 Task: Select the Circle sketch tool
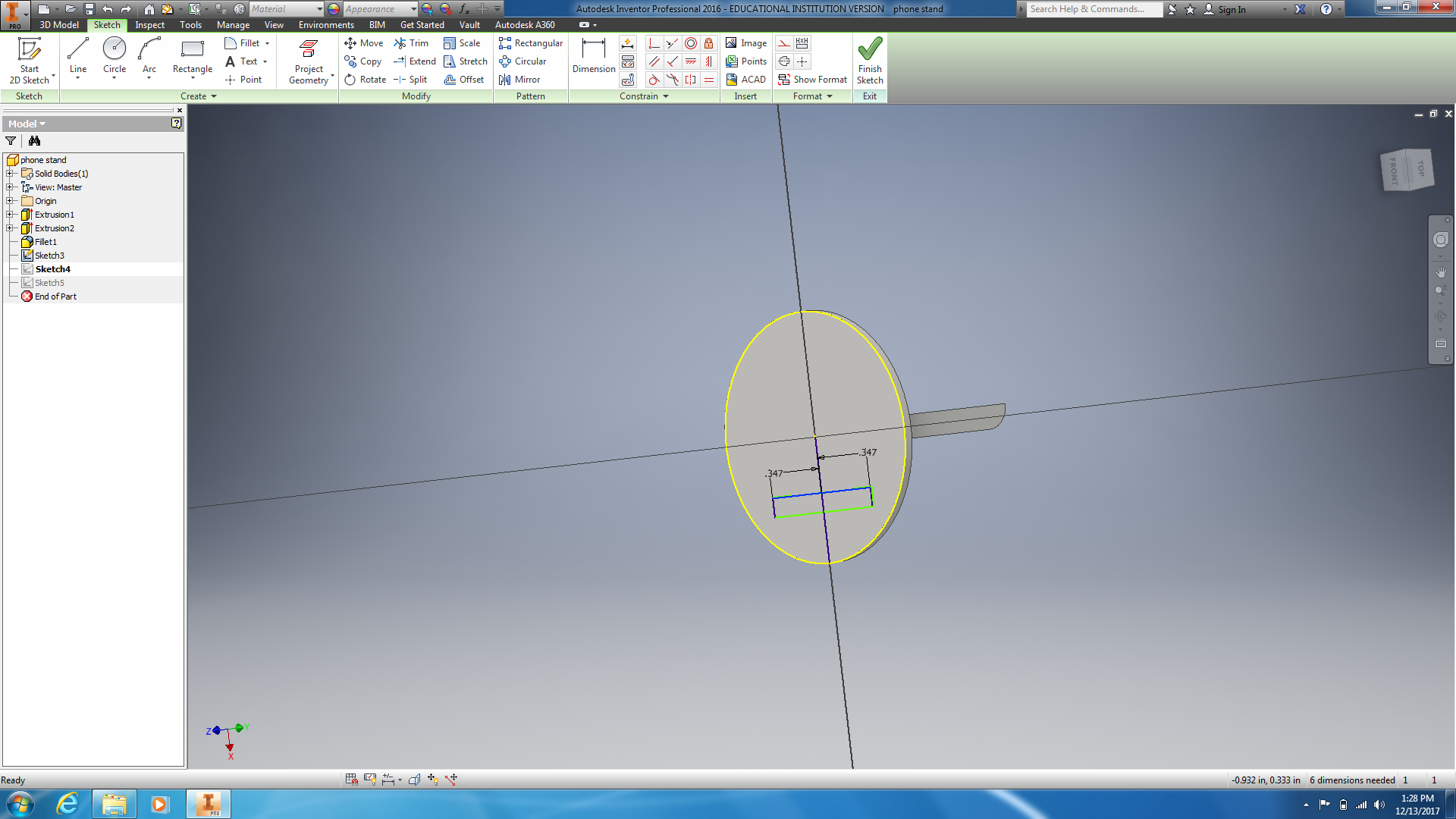[115, 57]
